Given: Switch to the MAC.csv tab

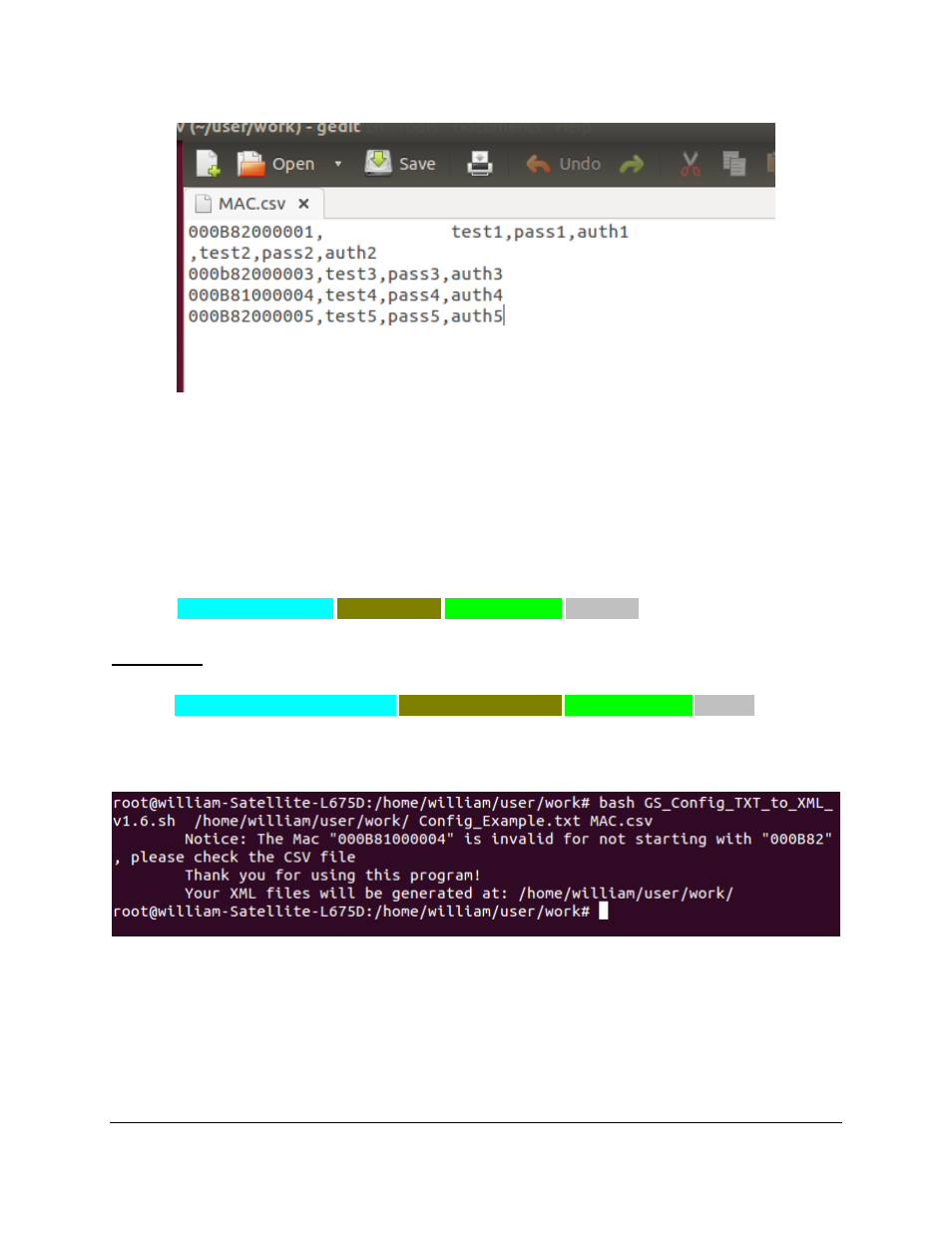Looking at the screenshot, I should [255, 204].
